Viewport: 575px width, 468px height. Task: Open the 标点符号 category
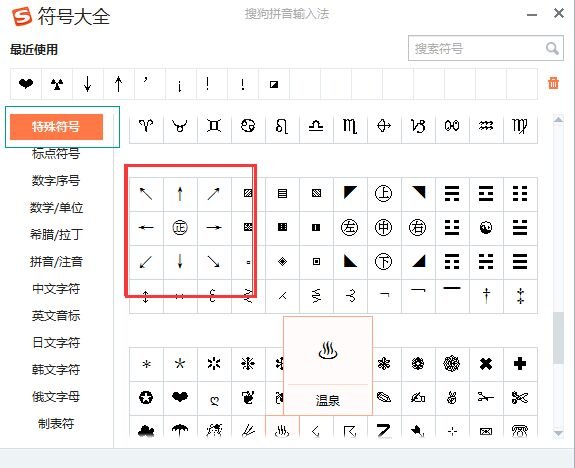pos(56,154)
